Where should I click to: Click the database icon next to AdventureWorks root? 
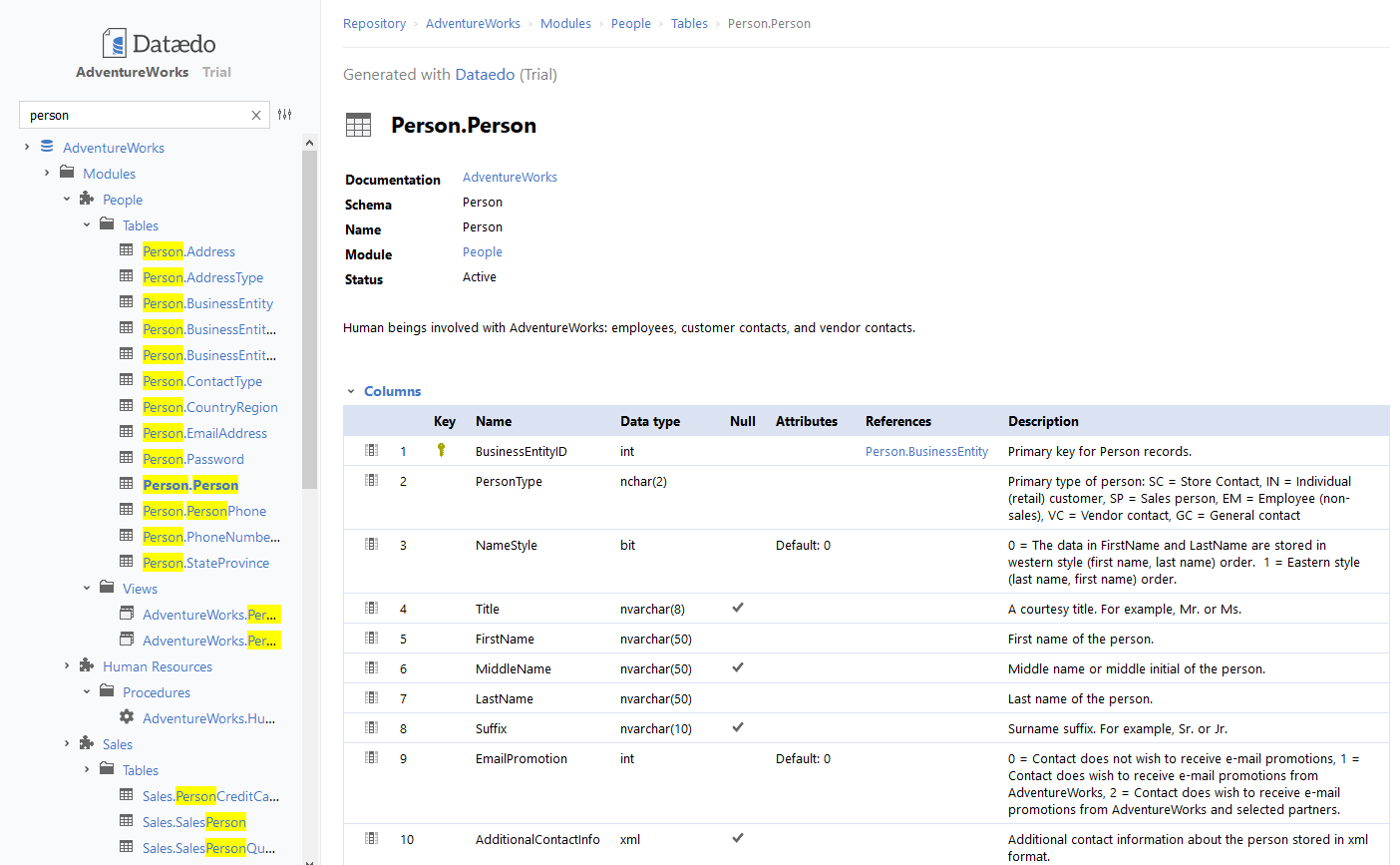pyautogui.click(x=46, y=147)
